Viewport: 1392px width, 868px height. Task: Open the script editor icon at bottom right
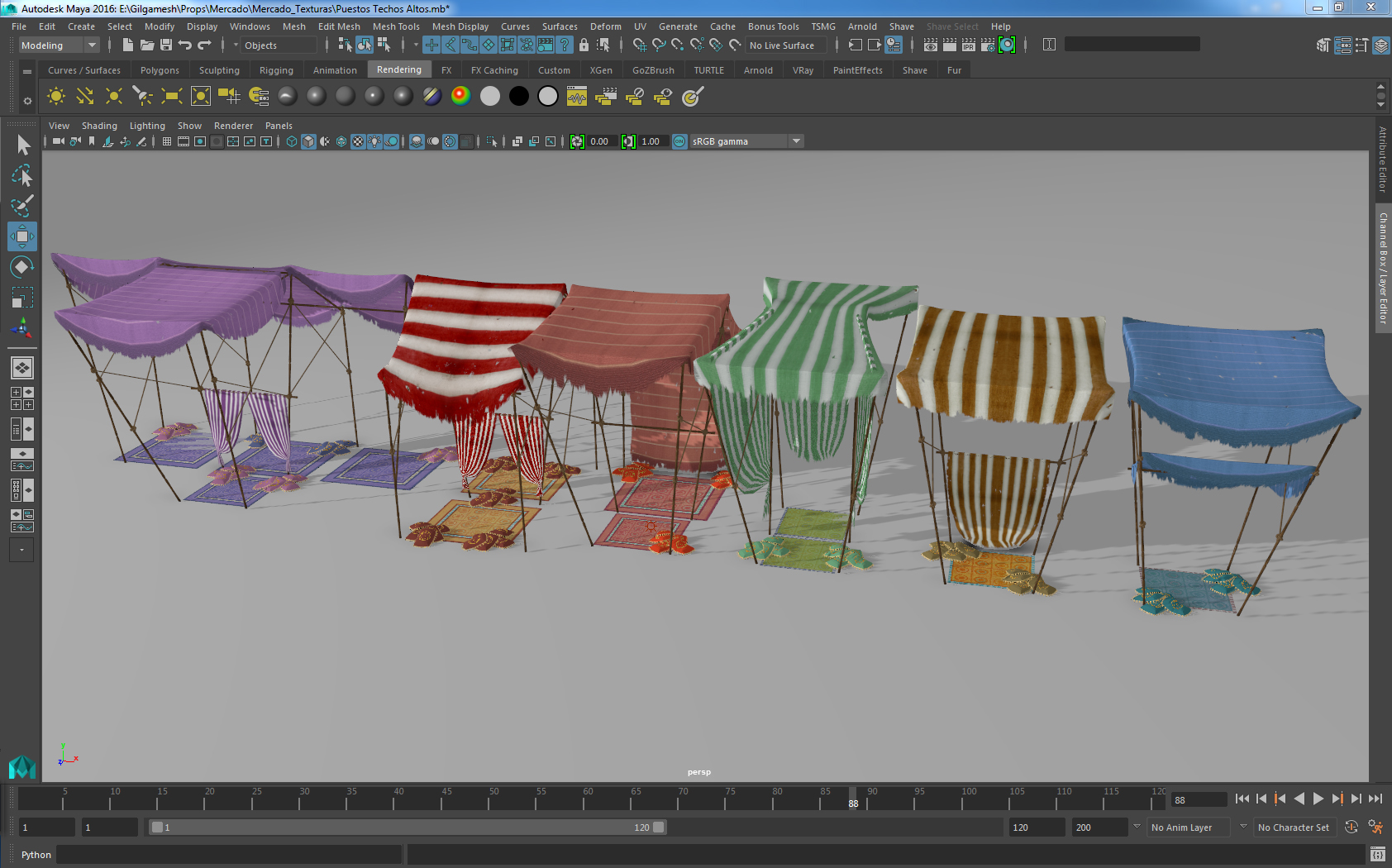pos(1377,854)
